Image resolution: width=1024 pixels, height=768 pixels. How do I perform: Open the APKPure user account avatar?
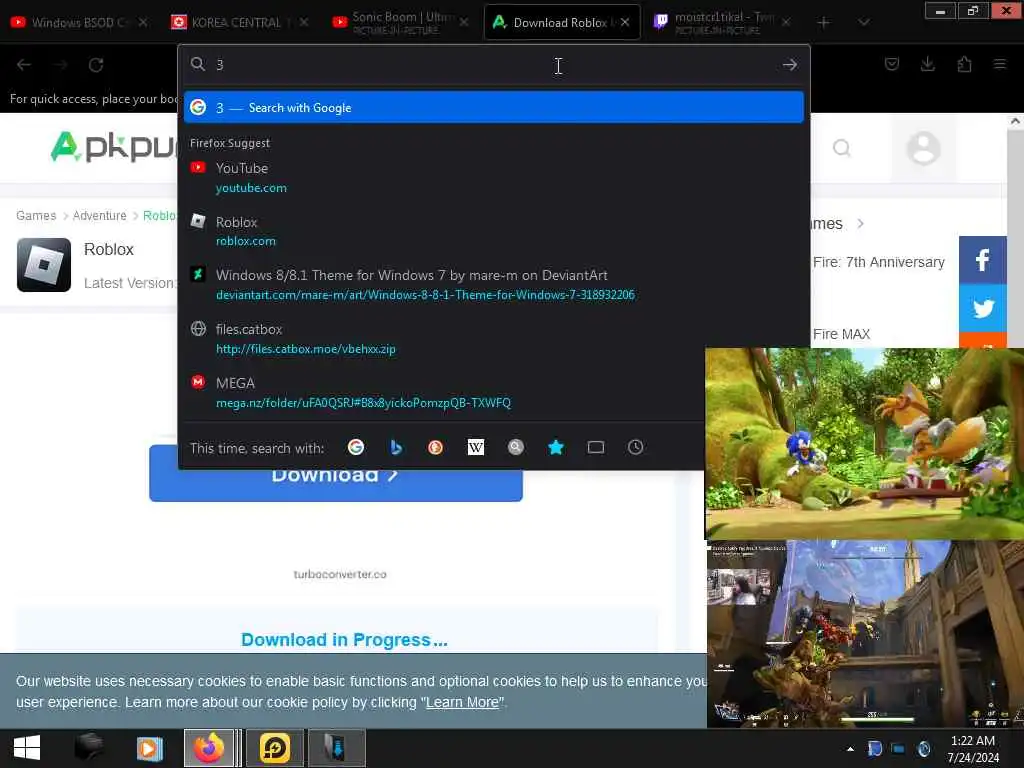(x=923, y=148)
